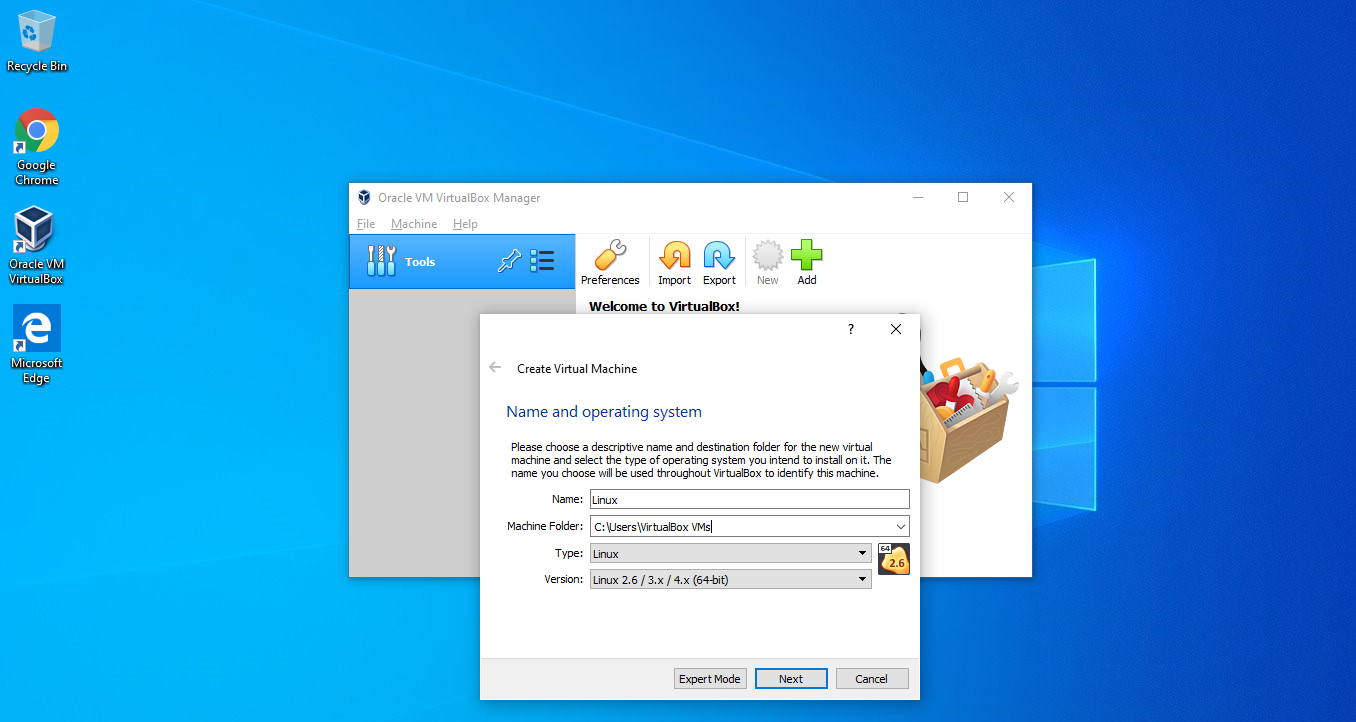Click the green Add machine icon
Image resolution: width=1356 pixels, height=722 pixels.
[807, 263]
